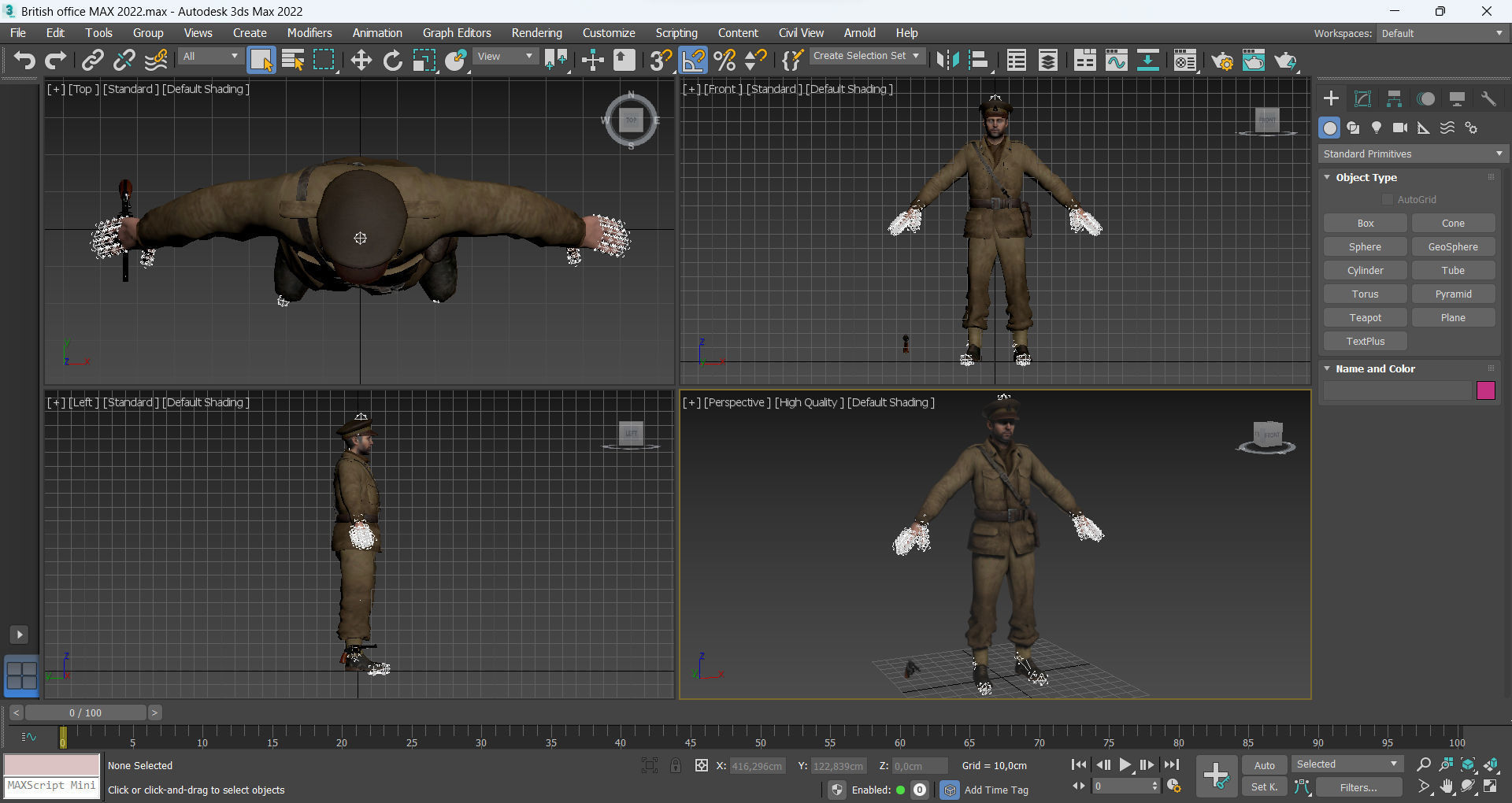This screenshot has height=803, width=1512.
Task: Toggle Angle Snap in toolbar
Action: click(694, 61)
